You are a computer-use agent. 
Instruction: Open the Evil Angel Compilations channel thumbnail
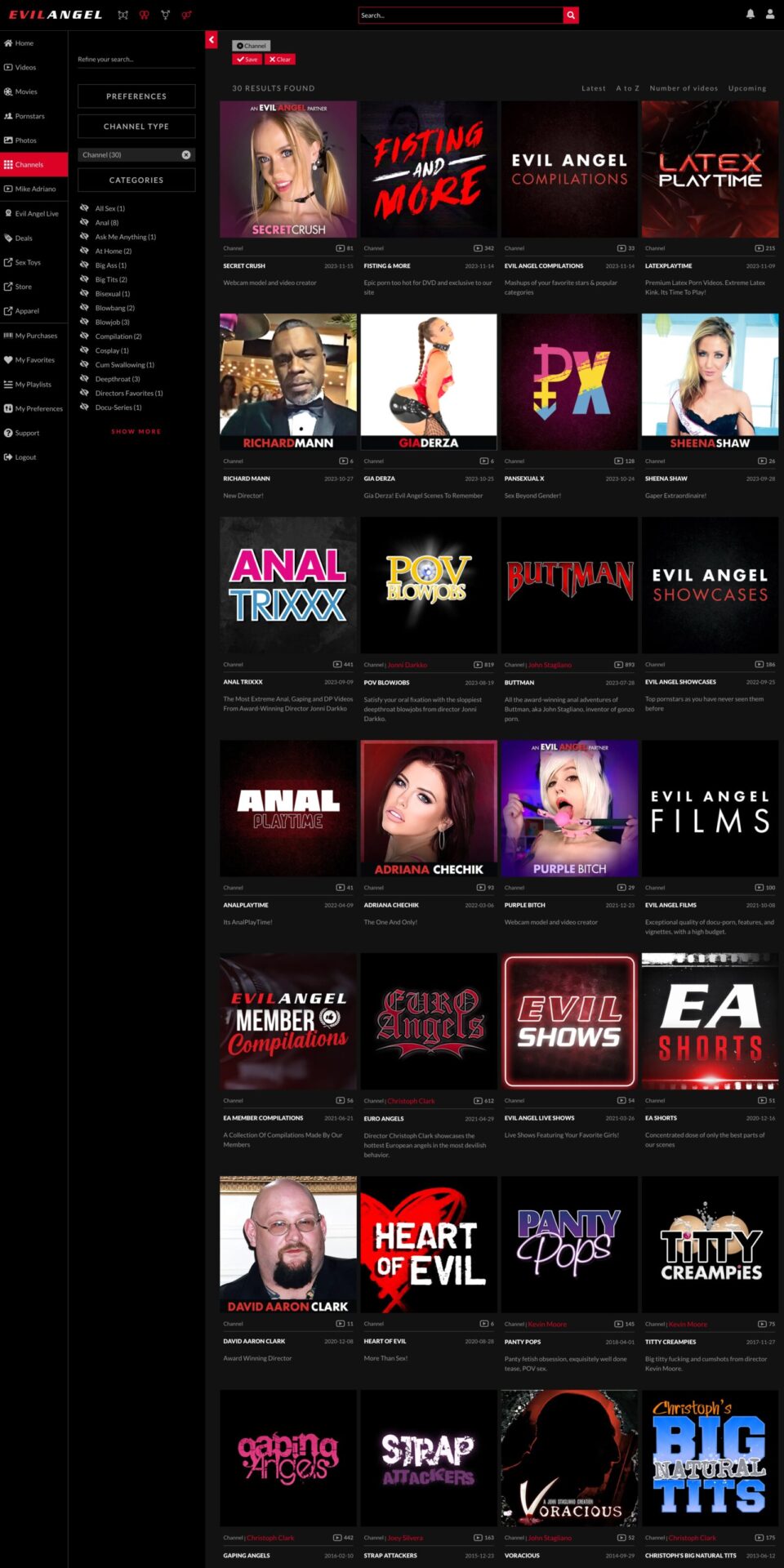(x=569, y=169)
